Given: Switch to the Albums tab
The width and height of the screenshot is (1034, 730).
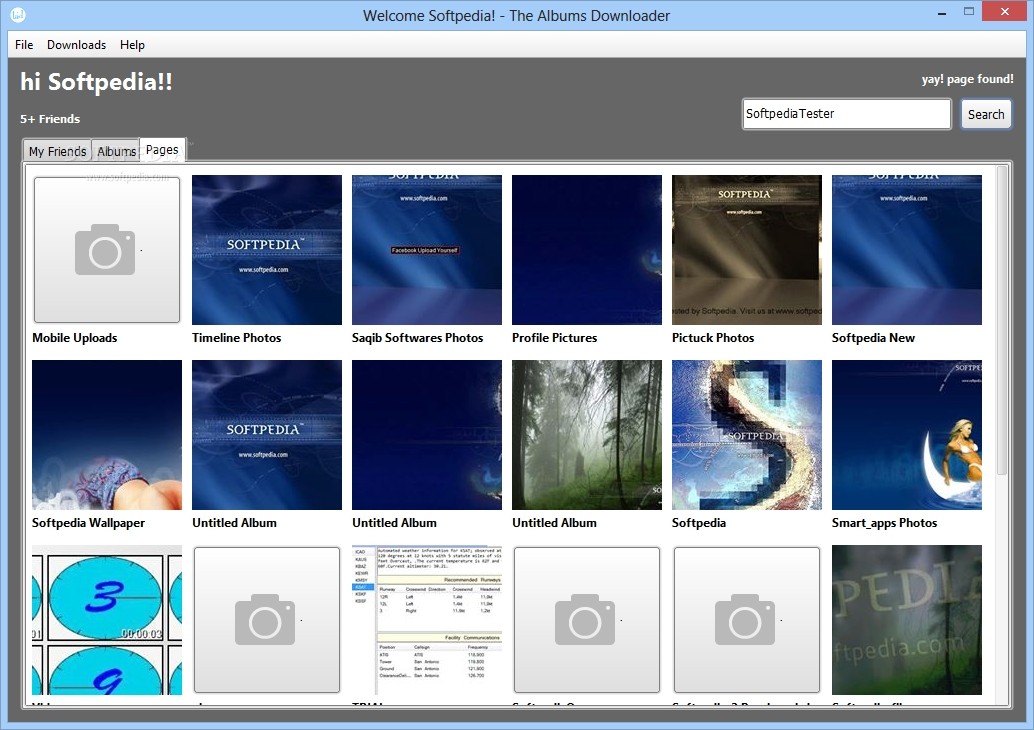Looking at the screenshot, I should [x=116, y=151].
